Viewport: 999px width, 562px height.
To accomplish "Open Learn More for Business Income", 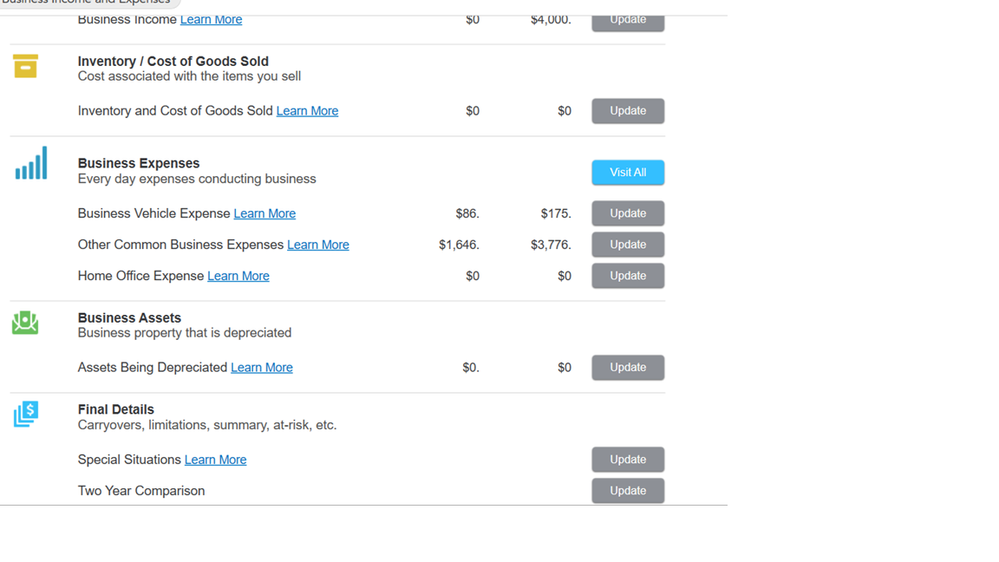I will [211, 20].
